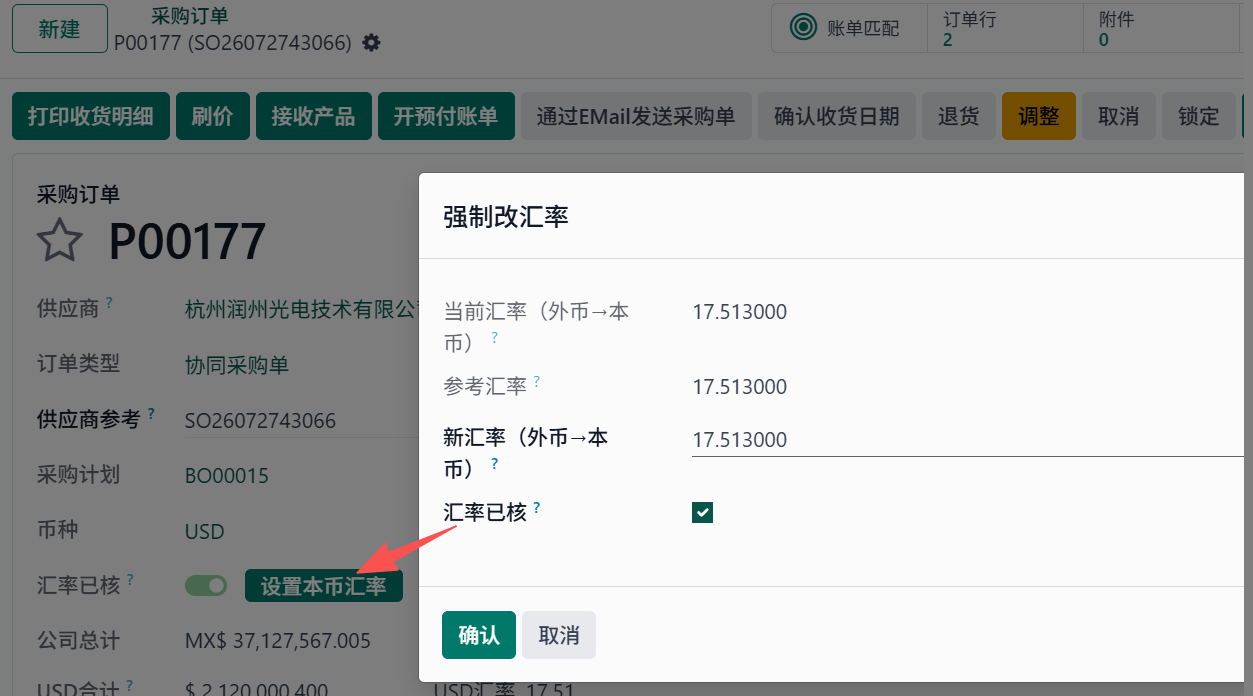The width and height of the screenshot is (1253, 696).
Task: Open the 采购计划 BO00015 link
Action: 227,475
